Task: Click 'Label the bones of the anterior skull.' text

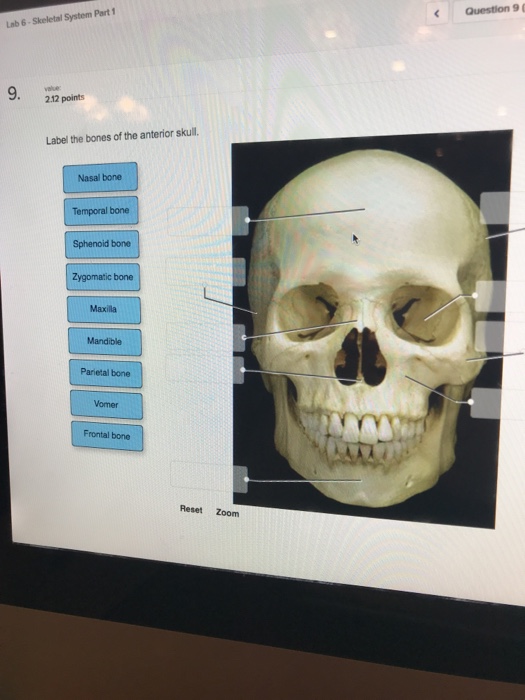Action: click(x=122, y=136)
